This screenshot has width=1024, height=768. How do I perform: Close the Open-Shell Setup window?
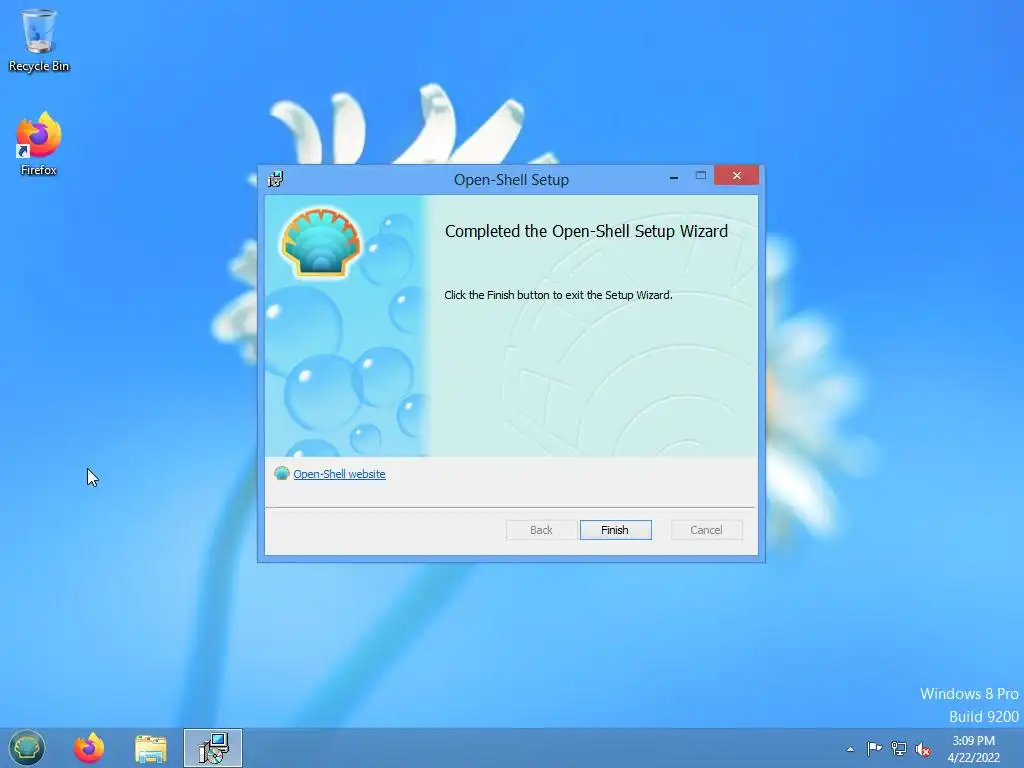[x=737, y=175]
